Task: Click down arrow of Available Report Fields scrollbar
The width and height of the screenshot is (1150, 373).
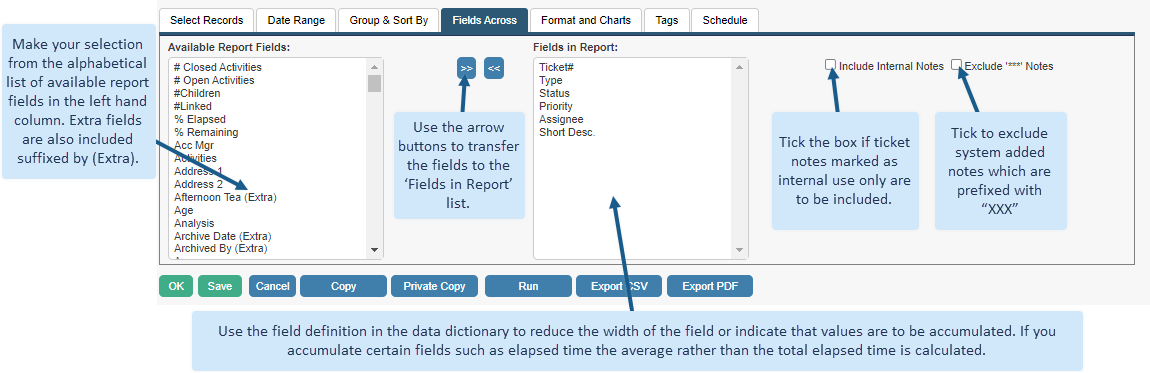Action: (375, 250)
